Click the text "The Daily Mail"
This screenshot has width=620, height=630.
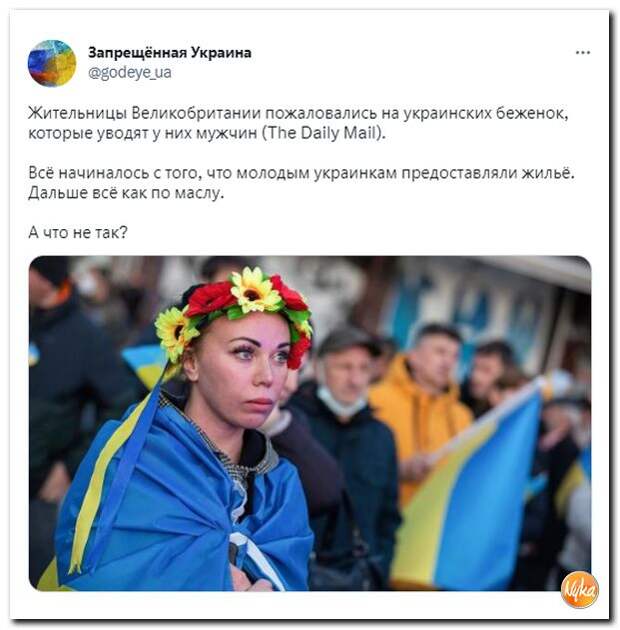pos(323,133)
